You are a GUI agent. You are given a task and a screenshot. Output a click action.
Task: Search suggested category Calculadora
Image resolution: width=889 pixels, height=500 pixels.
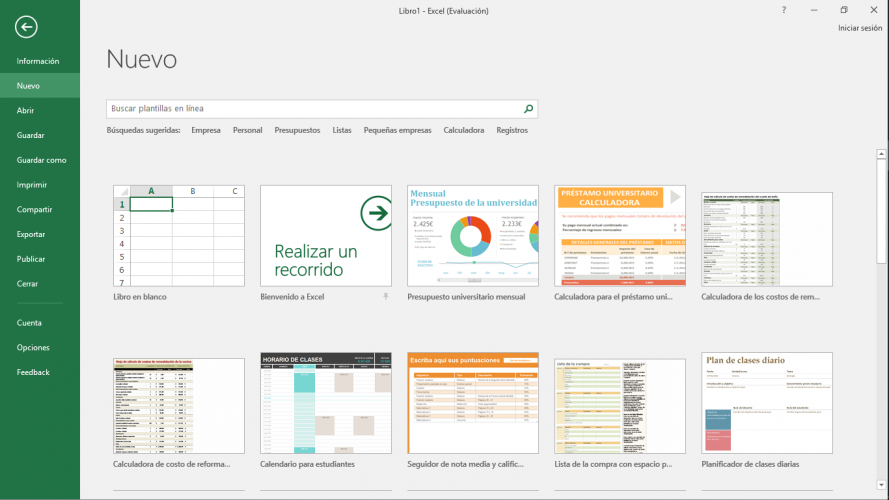tap(464, 130)
